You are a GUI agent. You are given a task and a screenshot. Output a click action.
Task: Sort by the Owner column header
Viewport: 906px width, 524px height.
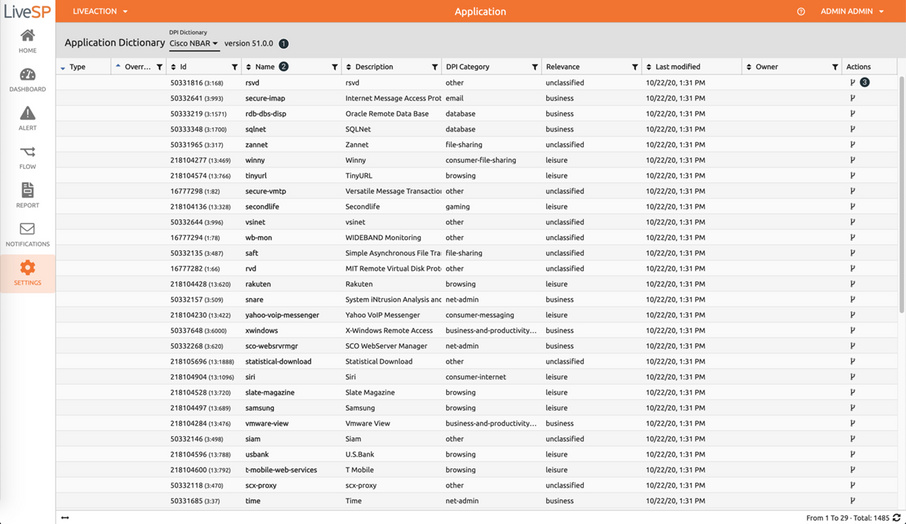click(x=766, y=67)
